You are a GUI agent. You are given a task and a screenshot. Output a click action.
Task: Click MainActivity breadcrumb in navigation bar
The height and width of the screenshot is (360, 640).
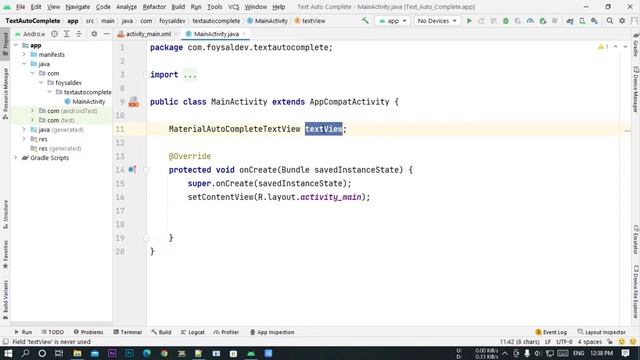[x=267, y=21]
